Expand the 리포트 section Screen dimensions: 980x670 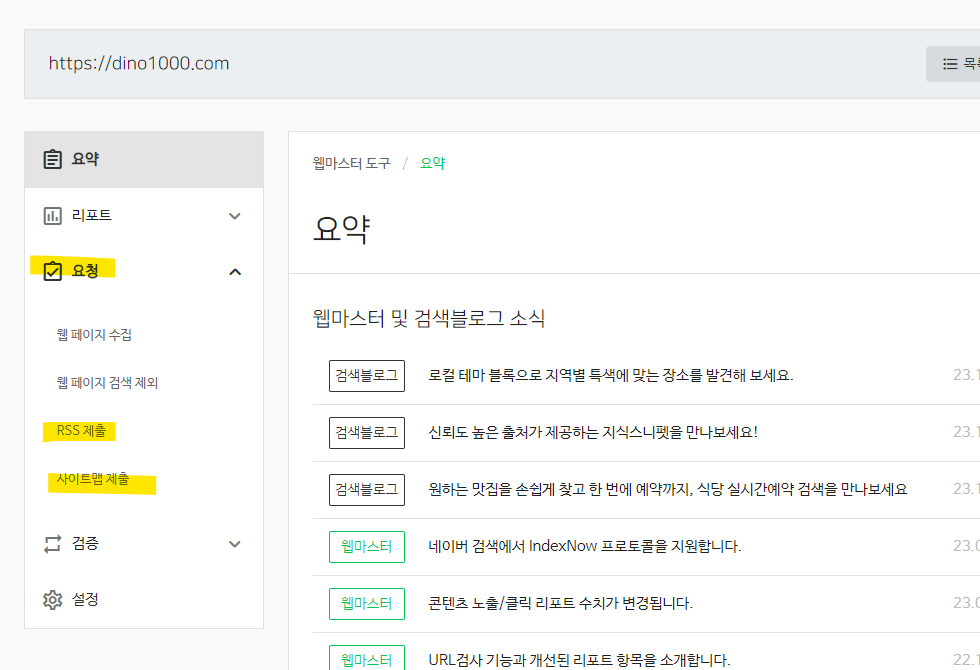coord(235,215)
